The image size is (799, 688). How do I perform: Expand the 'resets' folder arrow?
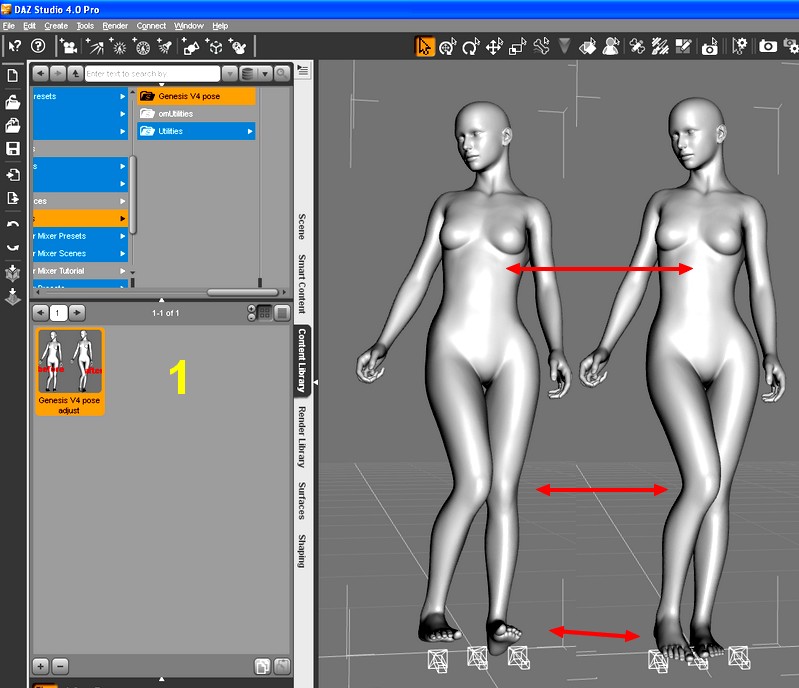pos(122,96)
